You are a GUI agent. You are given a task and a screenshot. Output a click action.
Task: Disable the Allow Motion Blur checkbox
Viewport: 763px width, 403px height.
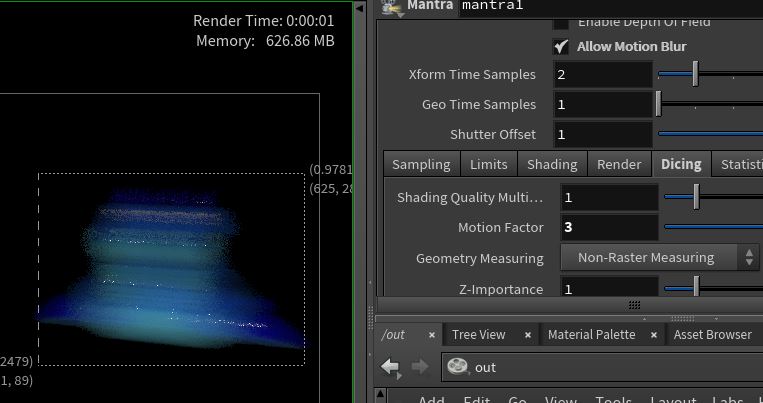[x=561, y=46]
